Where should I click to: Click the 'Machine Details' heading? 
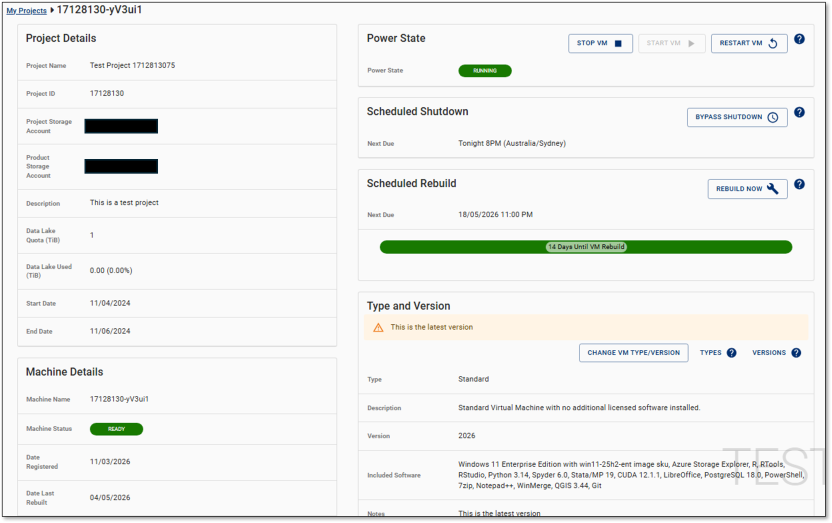click(x=65, y=372)
